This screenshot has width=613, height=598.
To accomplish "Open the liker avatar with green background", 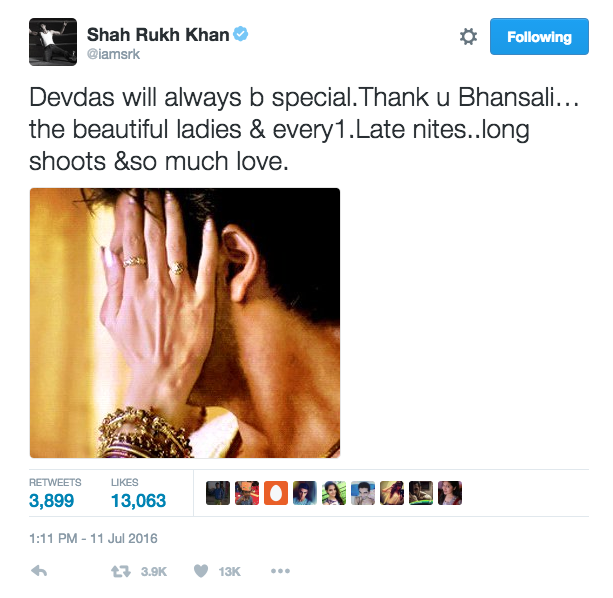I will point(334,493).
